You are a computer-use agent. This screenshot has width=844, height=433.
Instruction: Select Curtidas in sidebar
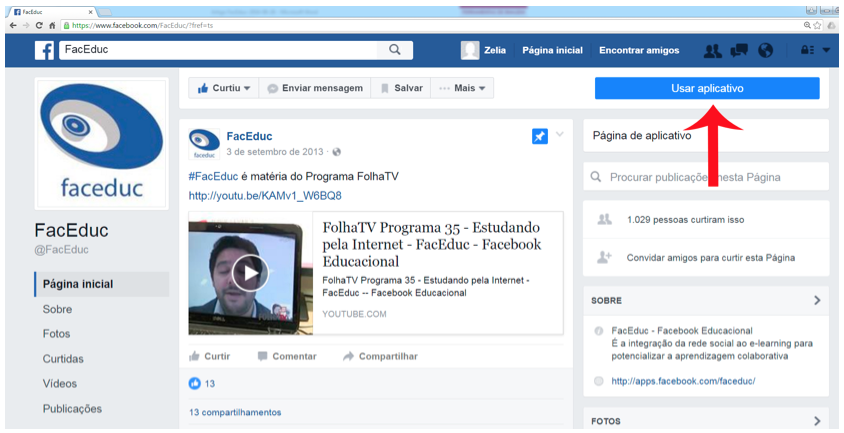(x=63, y=359)
